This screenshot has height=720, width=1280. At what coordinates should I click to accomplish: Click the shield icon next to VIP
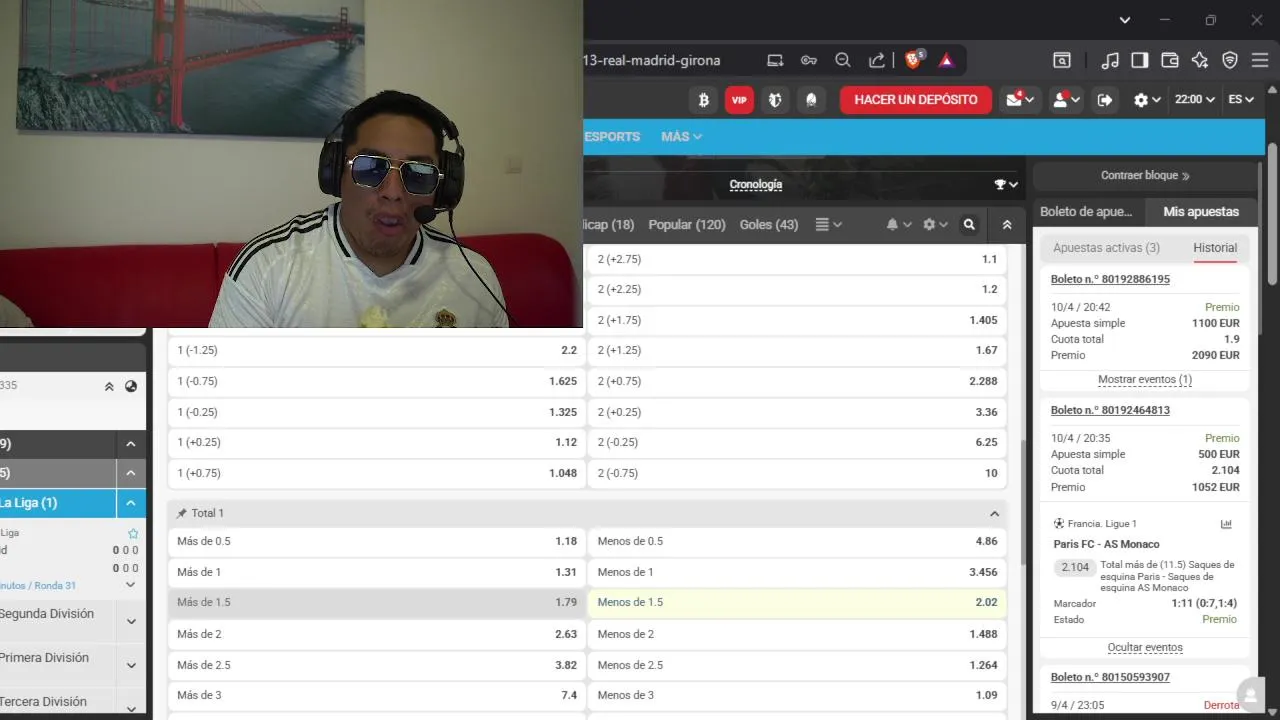tap(775, 100)
